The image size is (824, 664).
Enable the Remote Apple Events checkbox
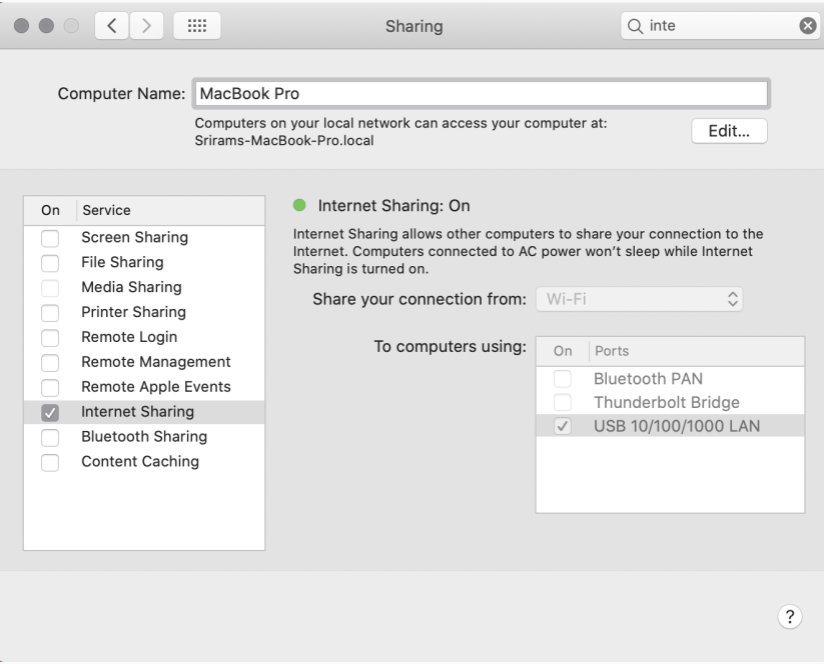click(50, 388)
